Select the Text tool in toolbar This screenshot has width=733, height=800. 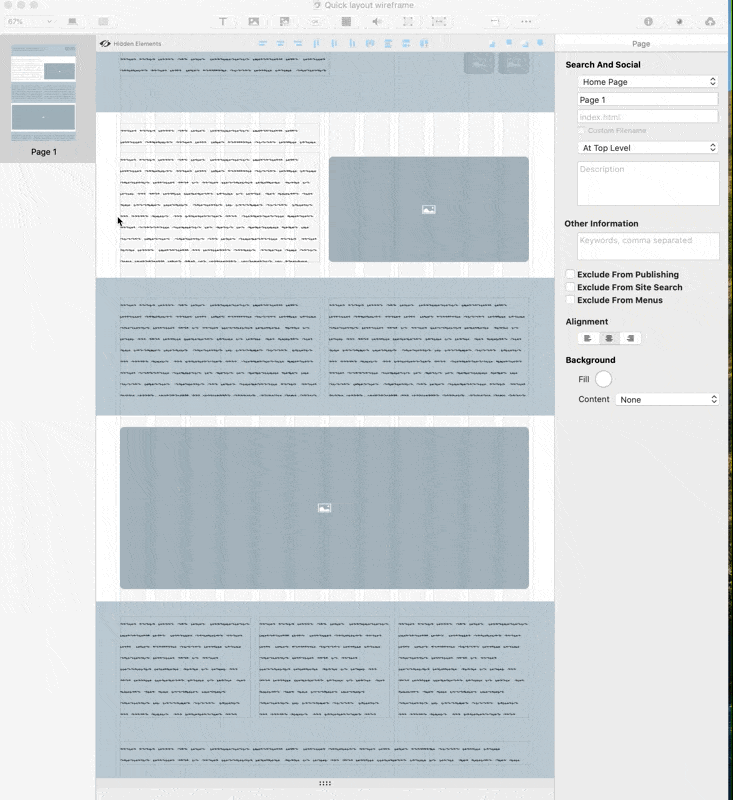coord(223,21)
